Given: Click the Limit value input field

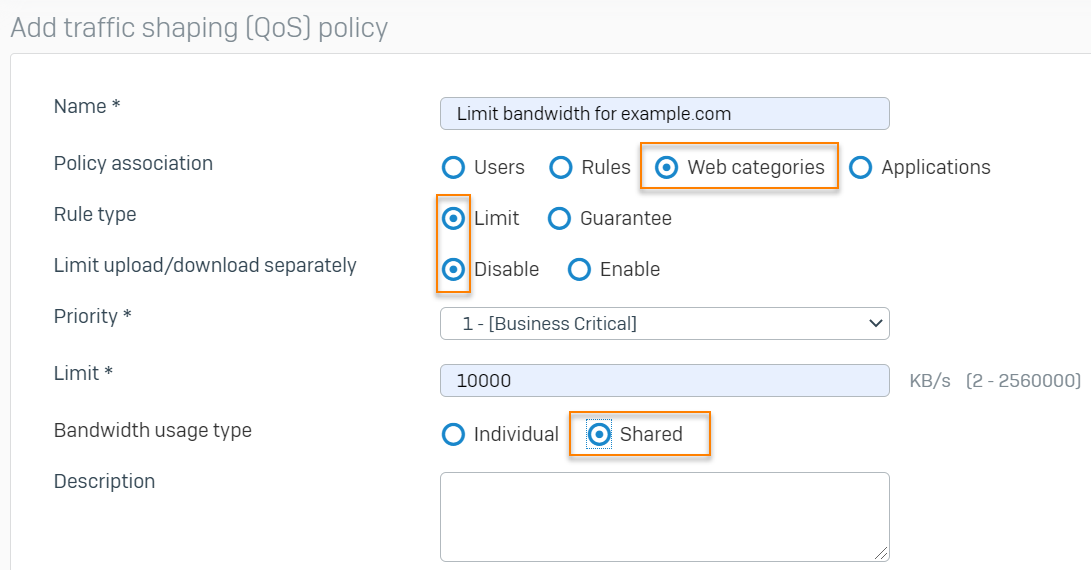Looking at the screenshot, I should pyautogui.click(x=664, y=380).
